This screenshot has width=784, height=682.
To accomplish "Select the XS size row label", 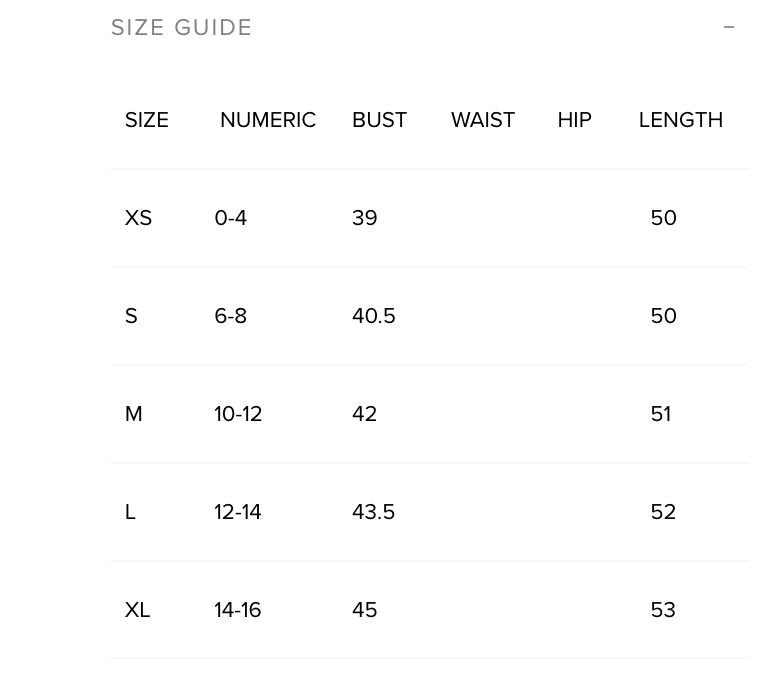I will 138,218.
